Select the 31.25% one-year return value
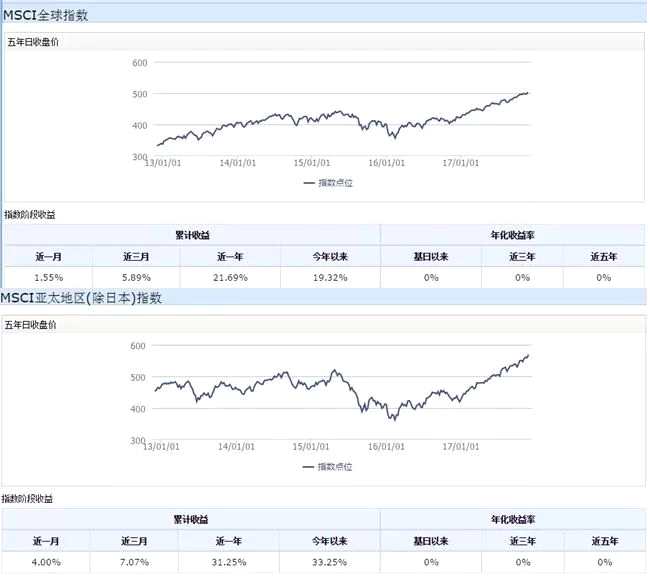650x576 pixels. coord(229,563)
